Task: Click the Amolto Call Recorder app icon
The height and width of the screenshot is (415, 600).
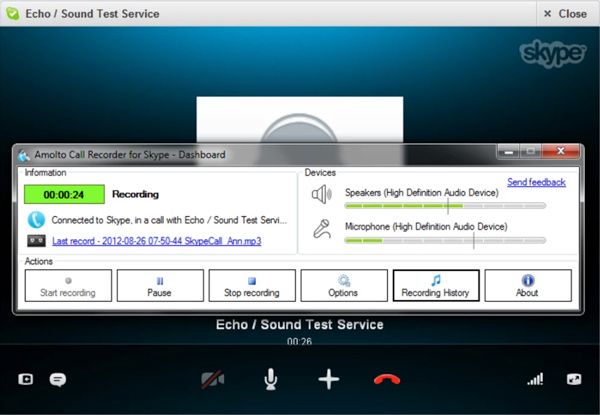Action: 23,155
